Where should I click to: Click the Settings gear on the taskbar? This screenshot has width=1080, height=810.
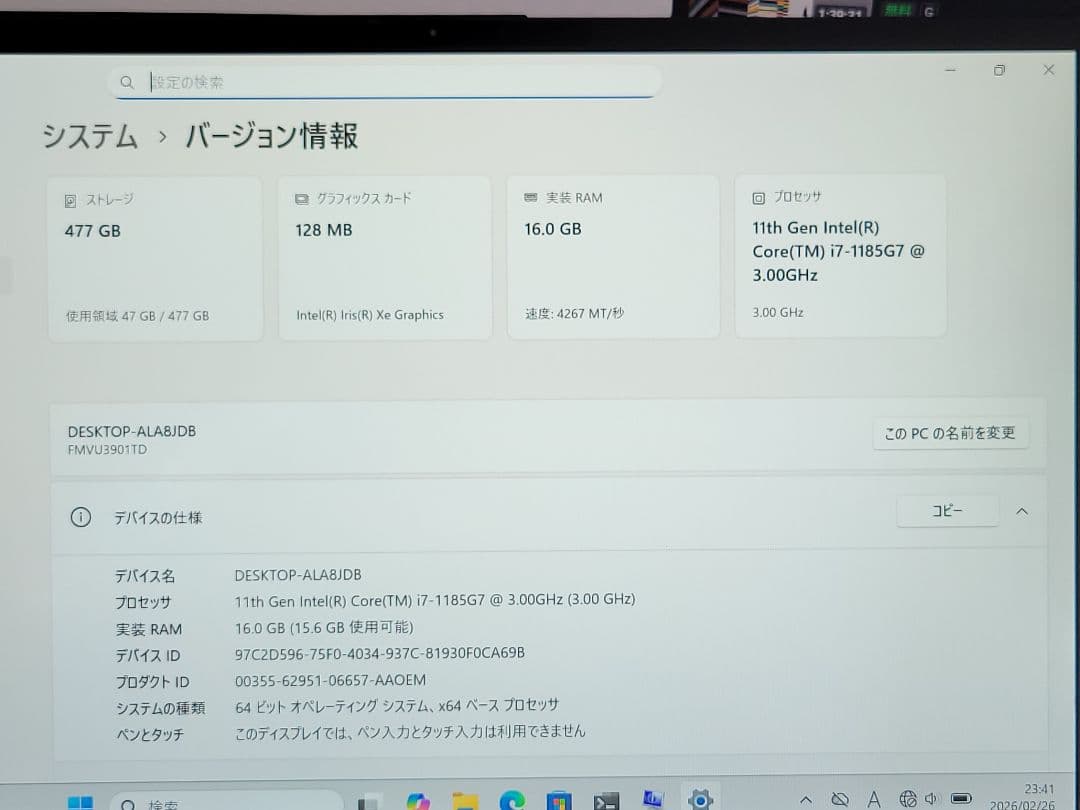coord(700,799)
